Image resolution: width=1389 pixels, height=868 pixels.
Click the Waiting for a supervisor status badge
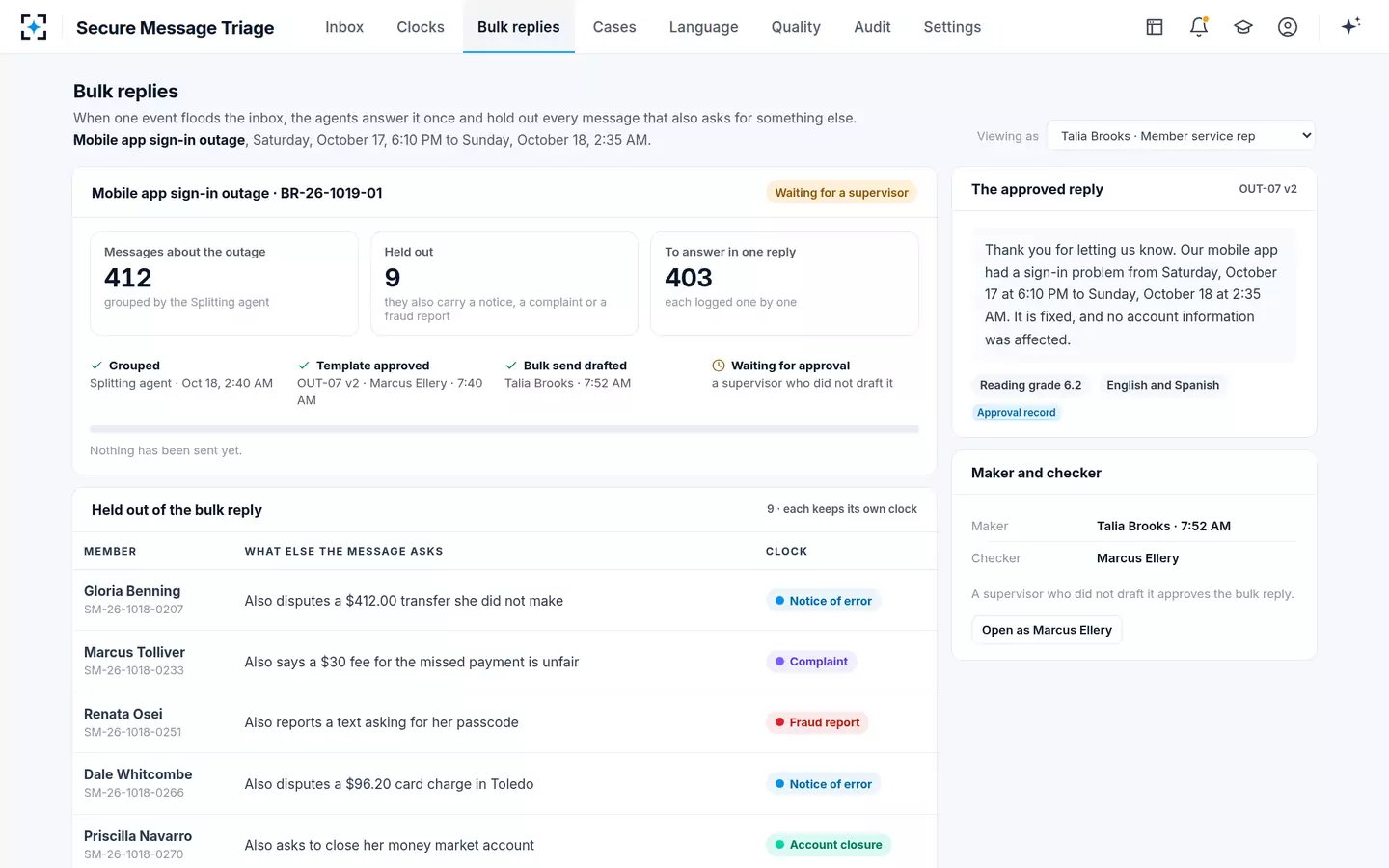[842, 193]
